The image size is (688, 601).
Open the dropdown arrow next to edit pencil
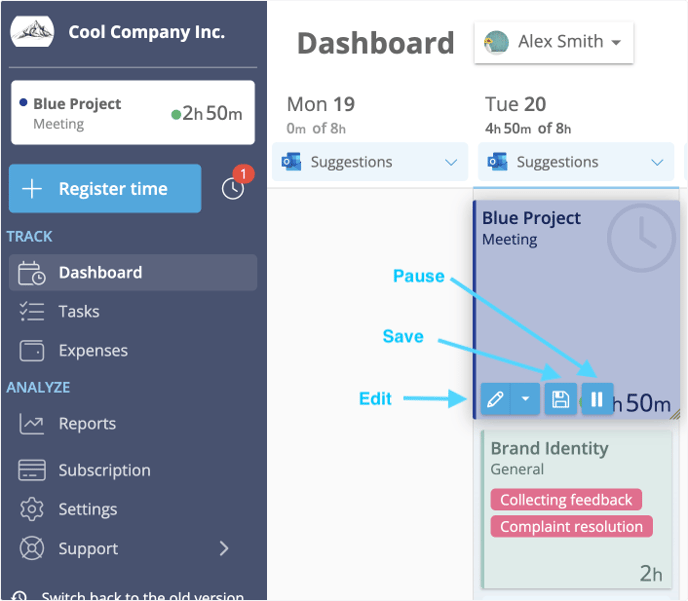pos(525,399)
